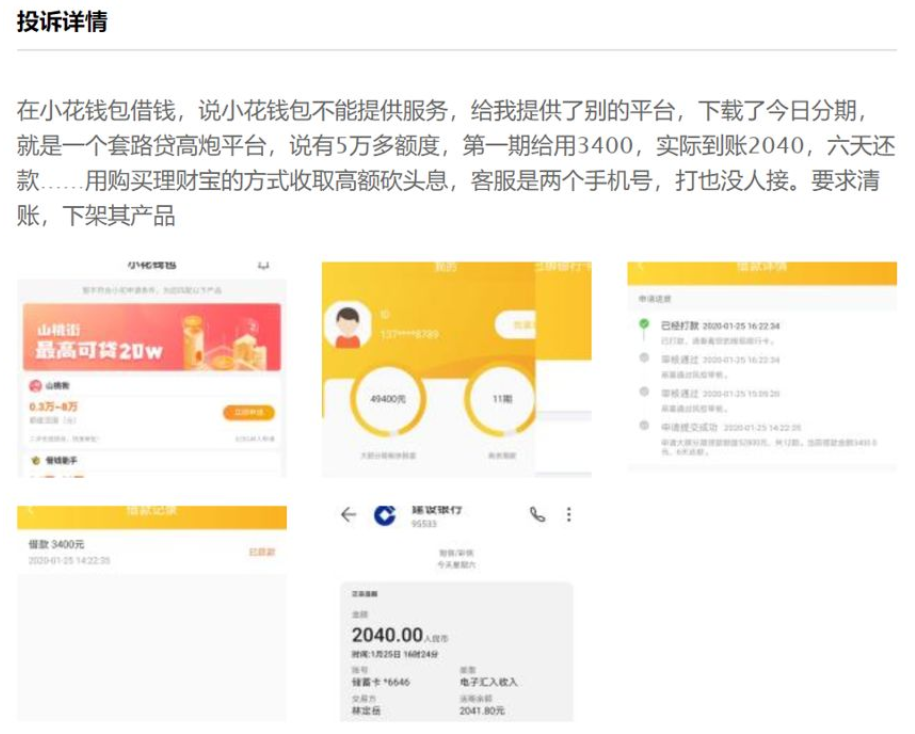The width and height of the screenshot is (915, 734).
Task: Click the 山桃街 最高可贷20w banner
Action: (152, 337)
